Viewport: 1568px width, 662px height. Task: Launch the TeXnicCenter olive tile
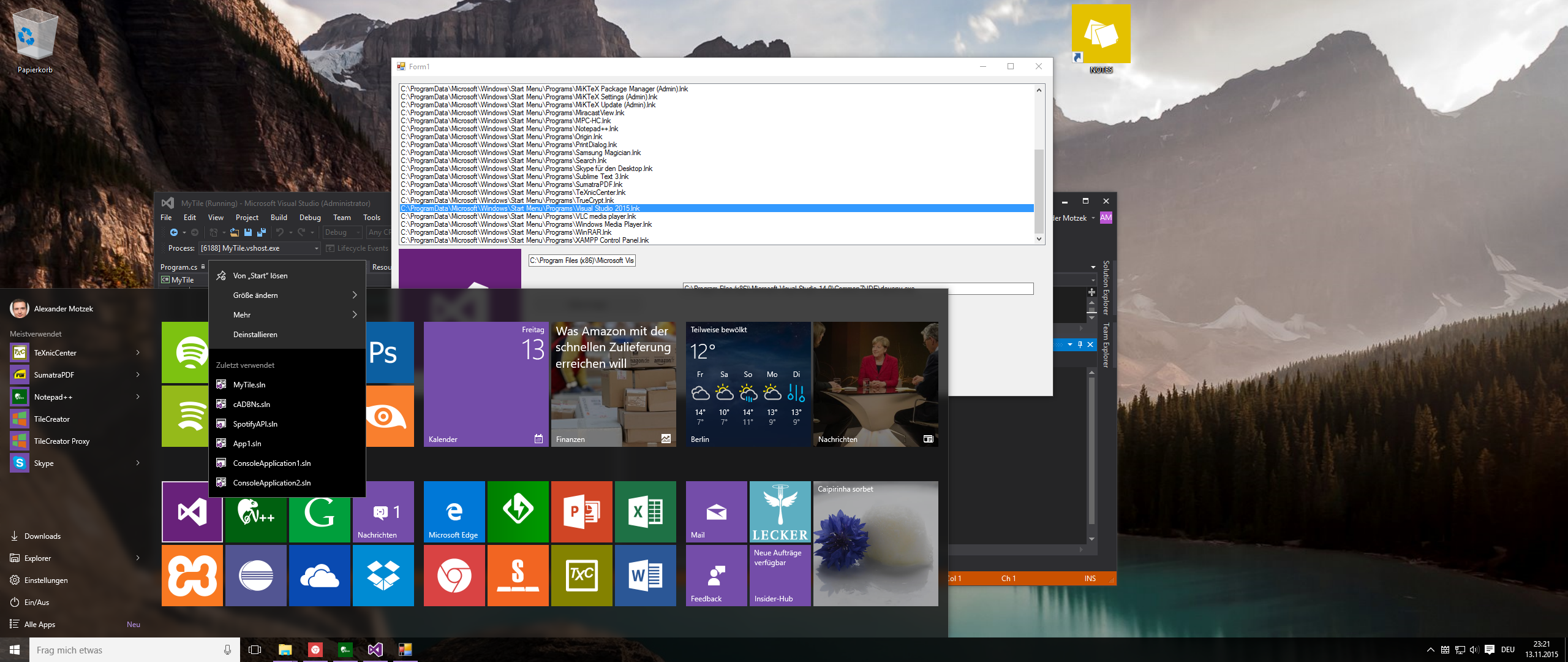tap(582, 576)
